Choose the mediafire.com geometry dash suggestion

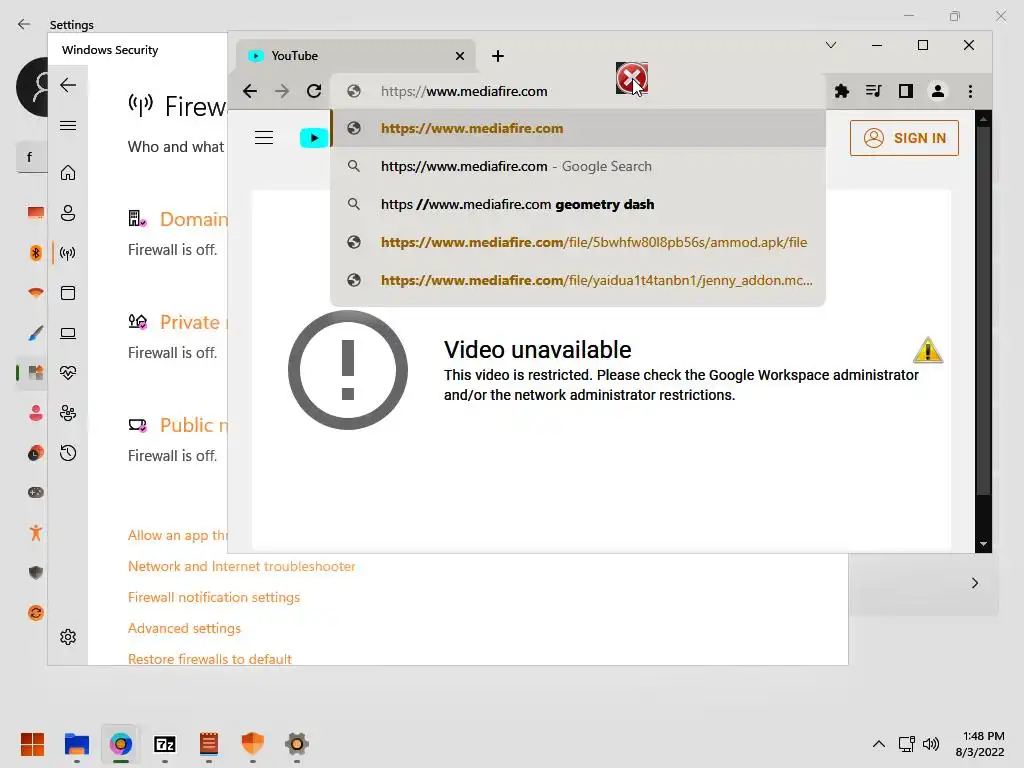coord(578,204)
